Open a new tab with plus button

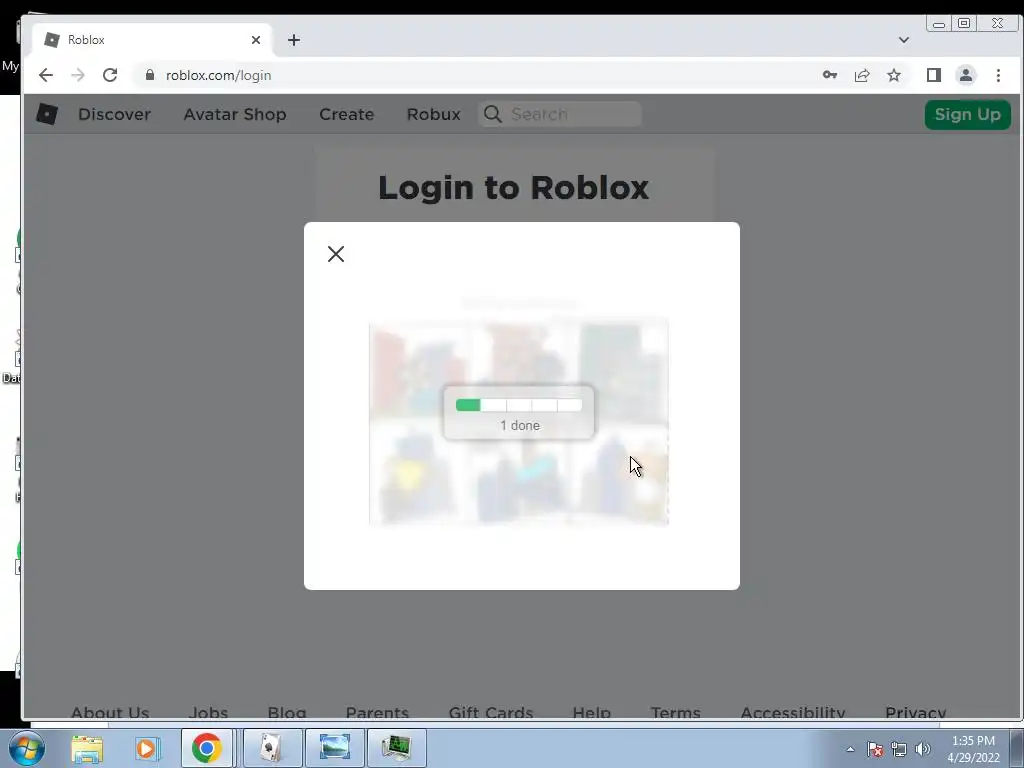click(294, 40)
